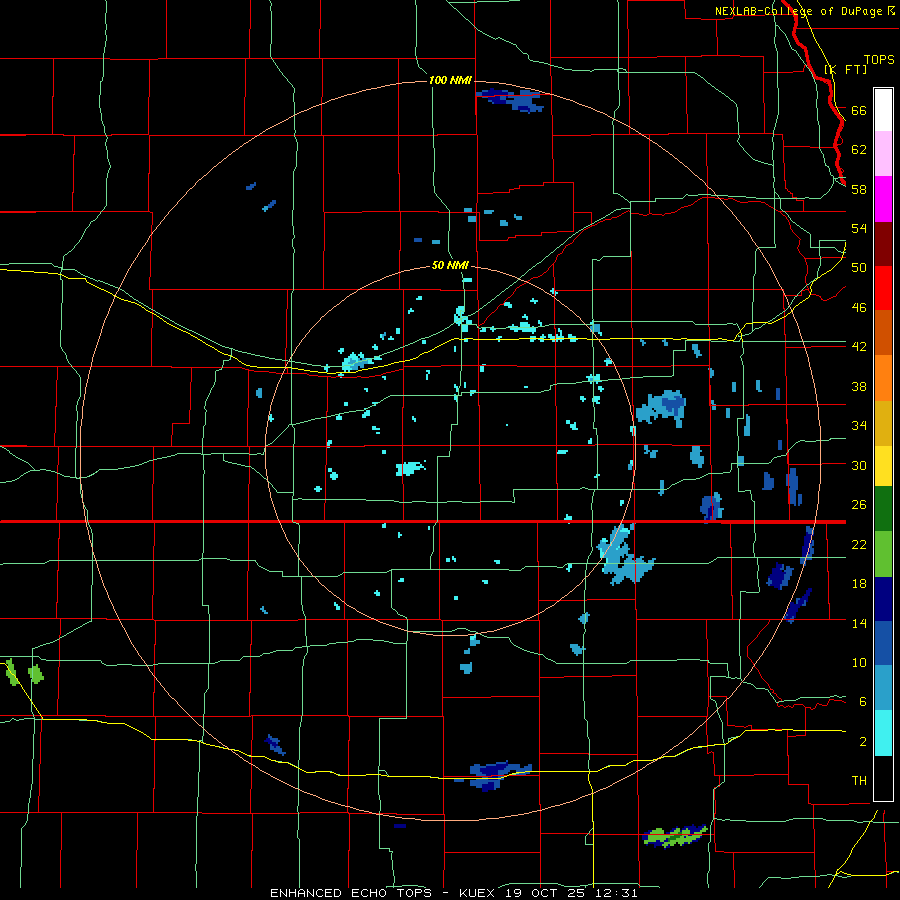Click the 42 legend value
This screenshot has width=900, height=900.
pyautogui.click(x=859, y=347)
